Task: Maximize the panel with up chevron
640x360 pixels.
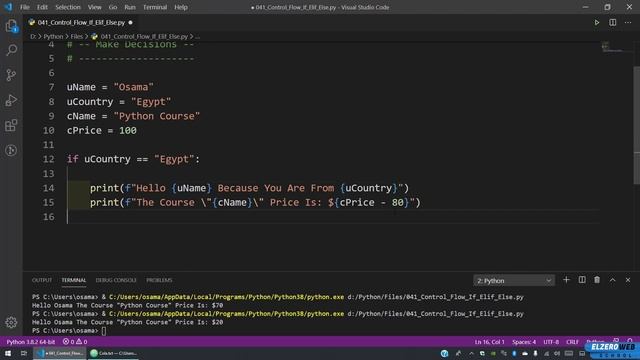Action: pyautogui.click(x=613, y=280)
